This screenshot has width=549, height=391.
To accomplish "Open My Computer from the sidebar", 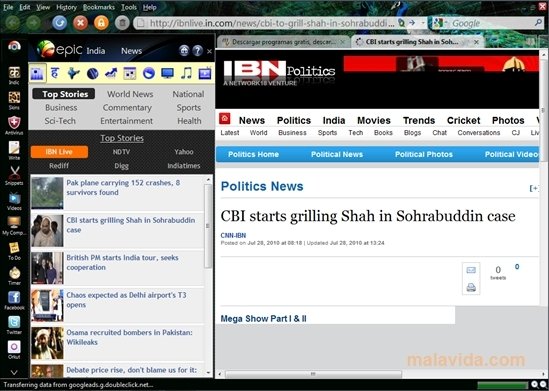I will click(14, 226).
